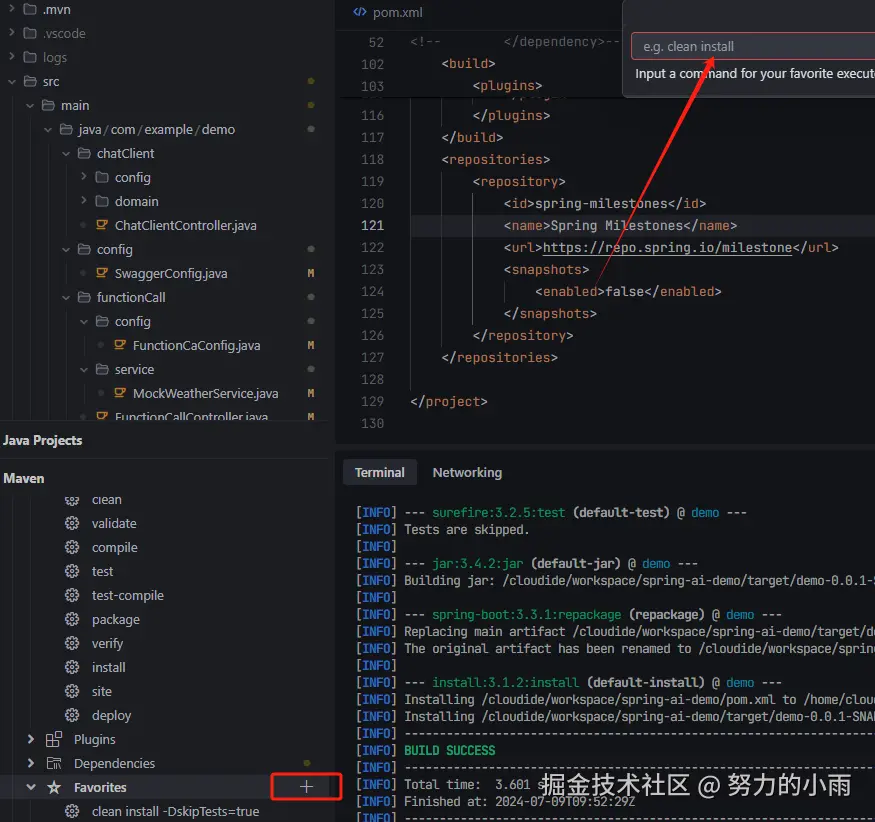Screen dimensions: 875x822
Task: Click the gear icon of the test phase
Action: point(72,571)
